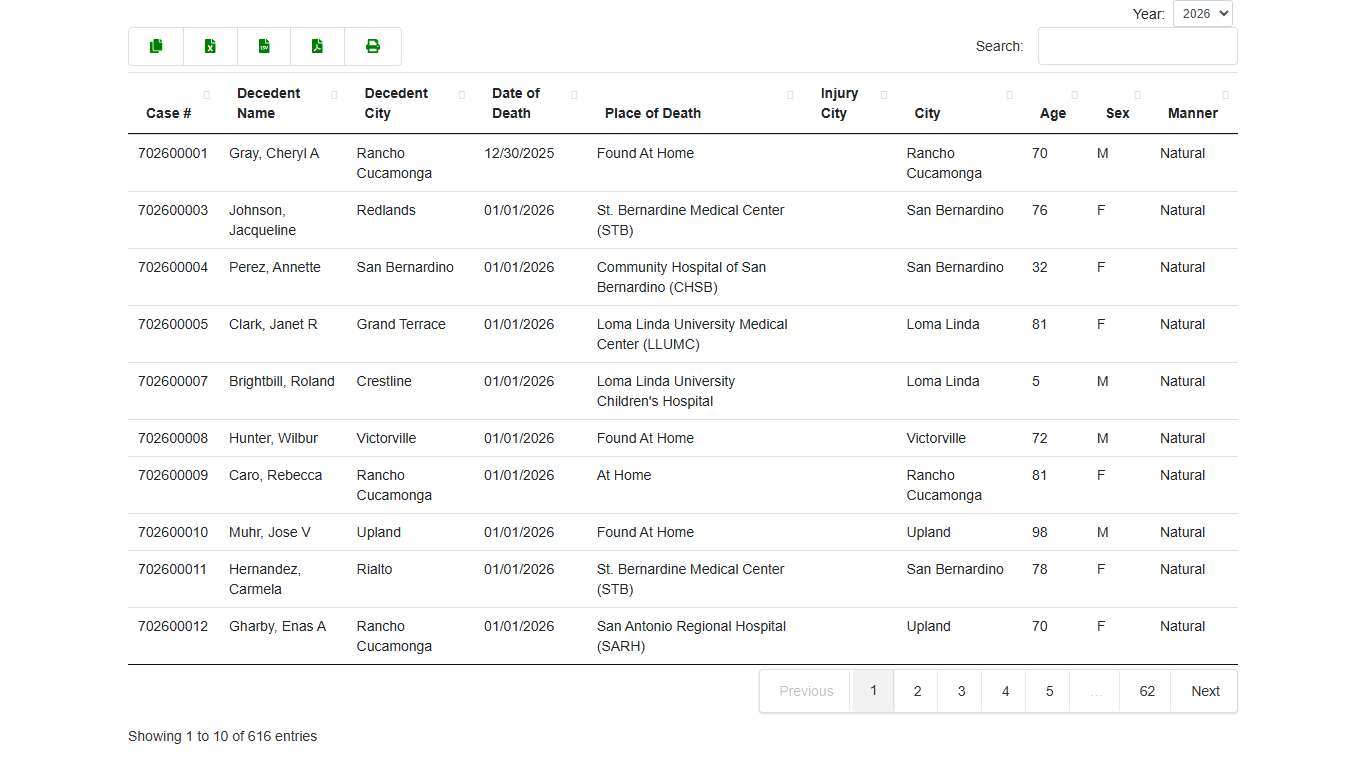Export table as PDF icon

click(317, 46)
